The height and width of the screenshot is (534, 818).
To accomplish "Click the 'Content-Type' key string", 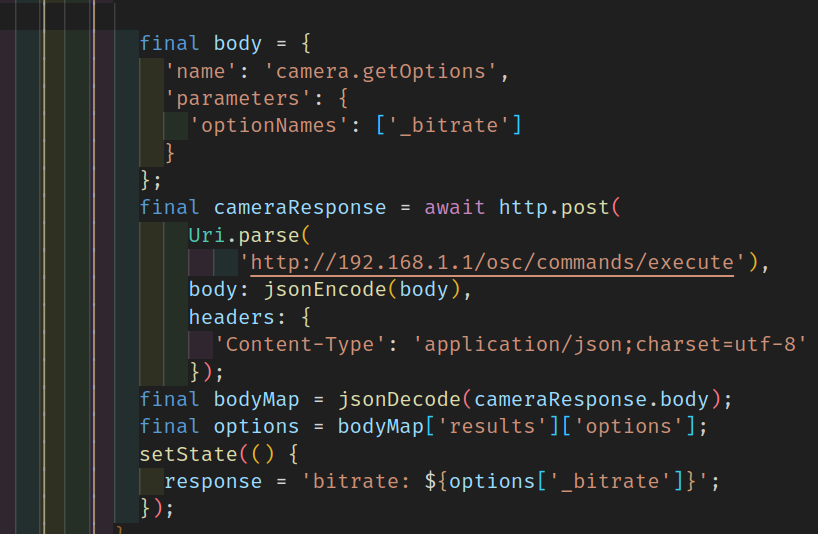I will click(300, 344).
